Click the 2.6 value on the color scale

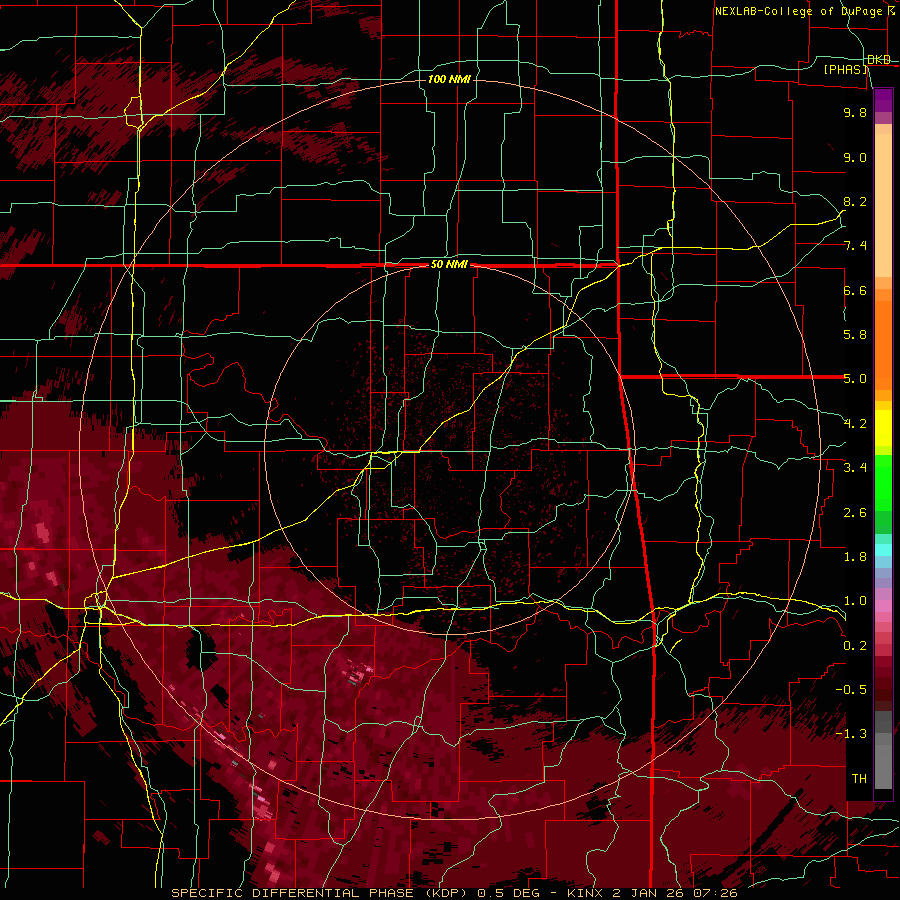(855, 512)
